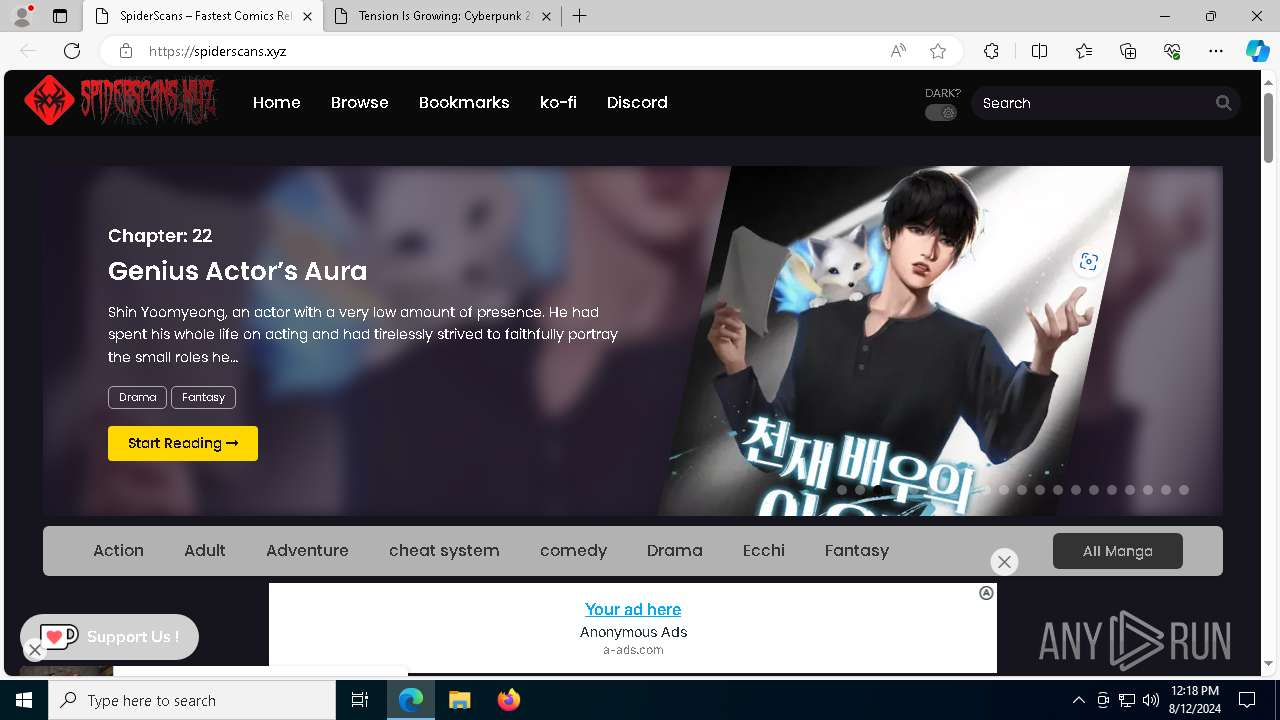Select the Adult genre tab

(205, 551)
